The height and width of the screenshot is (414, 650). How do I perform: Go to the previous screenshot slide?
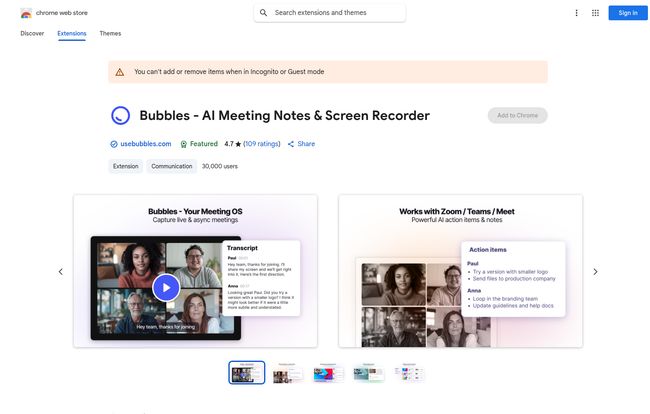(x=61, y=272)
